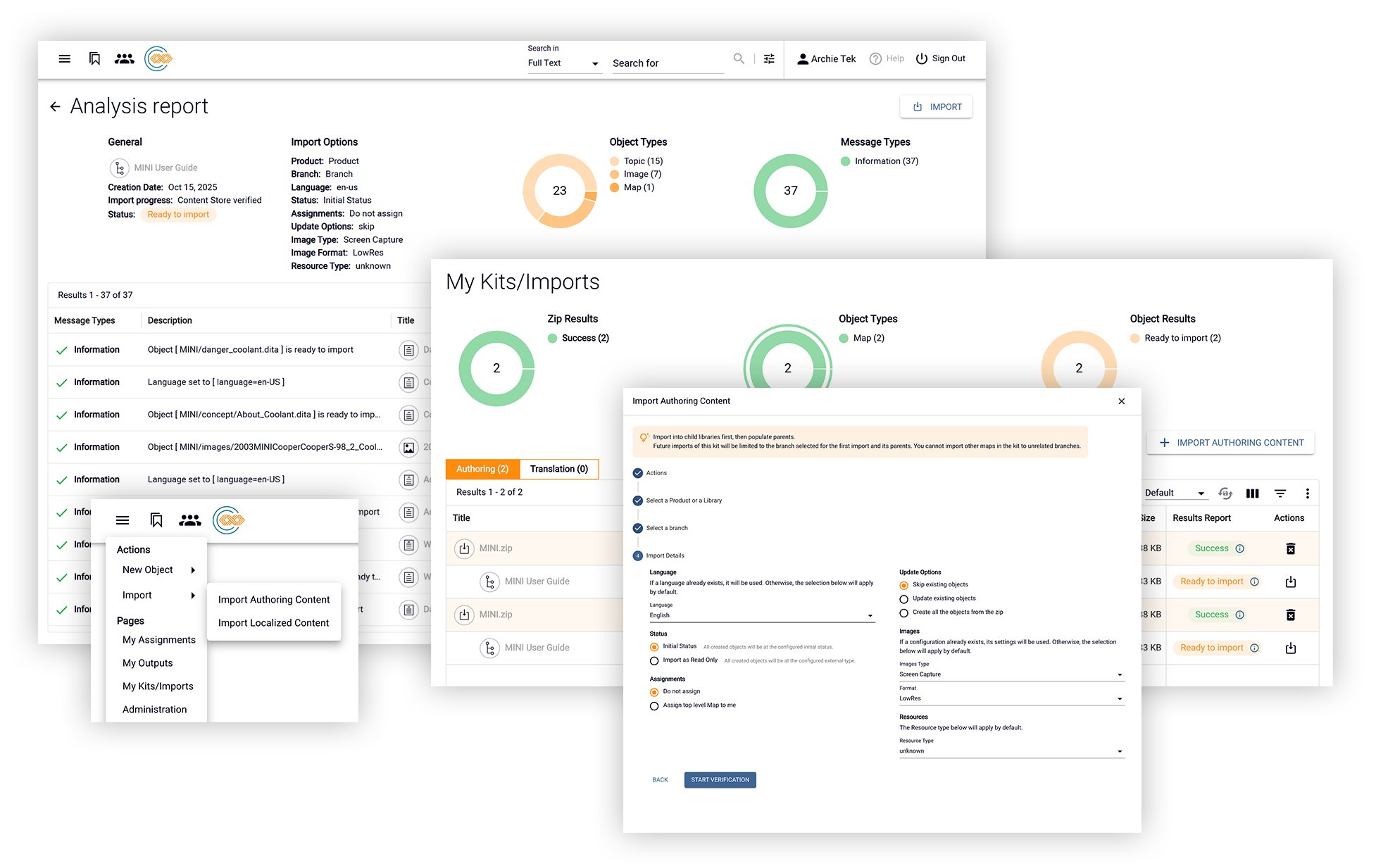
Task: Expand the Language English dropdown
Action: [761, 616]
